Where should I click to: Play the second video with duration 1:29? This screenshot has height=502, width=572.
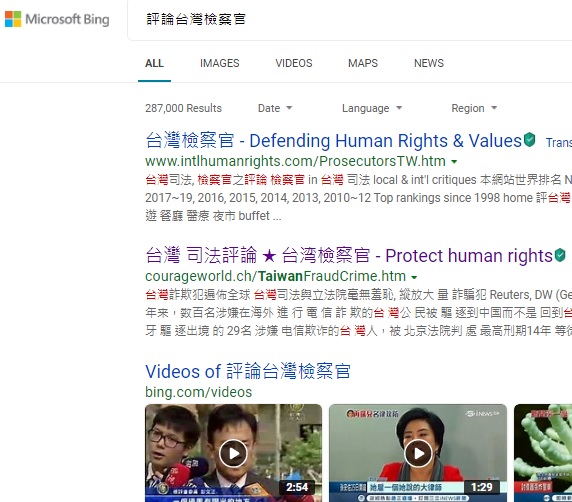click(x=418, y=453)
